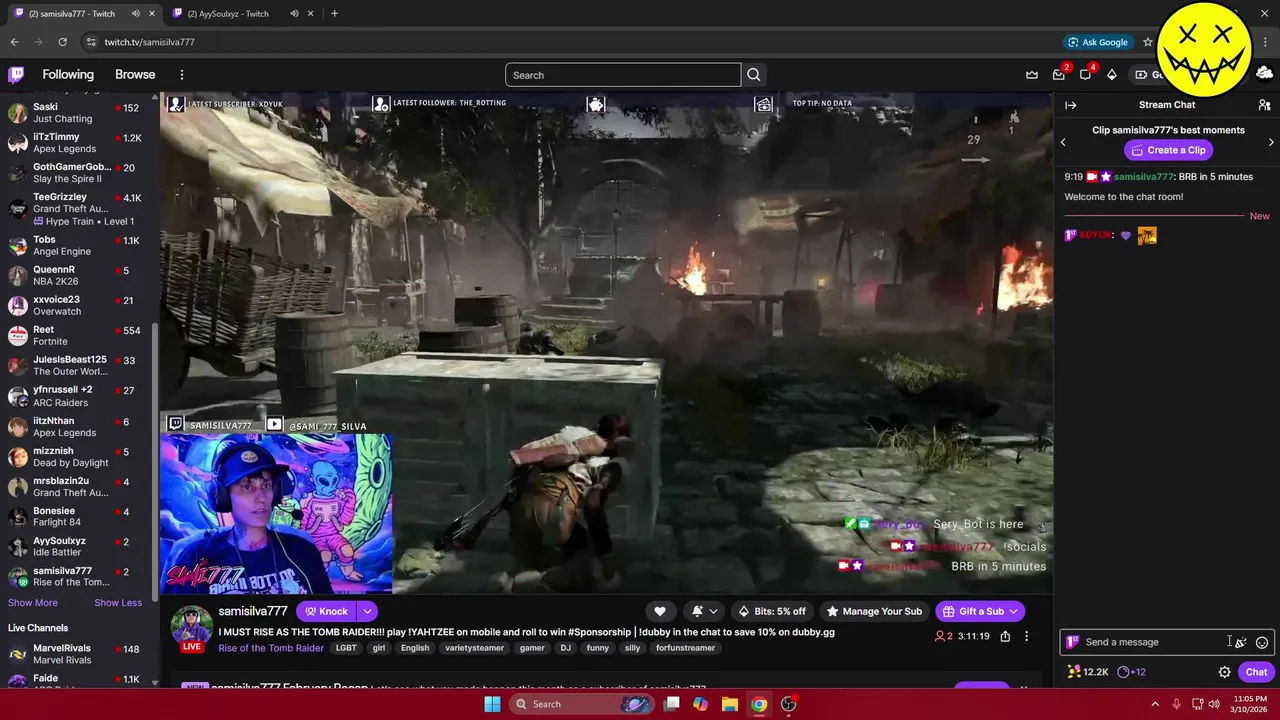This screenshot has height=720, width=1280.
Task: Open Saski Just Chatting channel
Action: 79,113
